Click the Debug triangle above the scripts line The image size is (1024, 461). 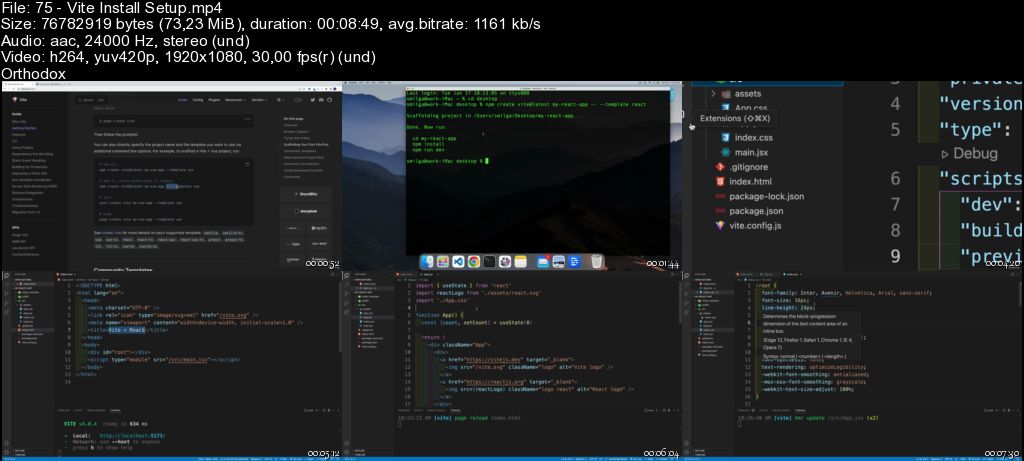click(x=944, y=154)
